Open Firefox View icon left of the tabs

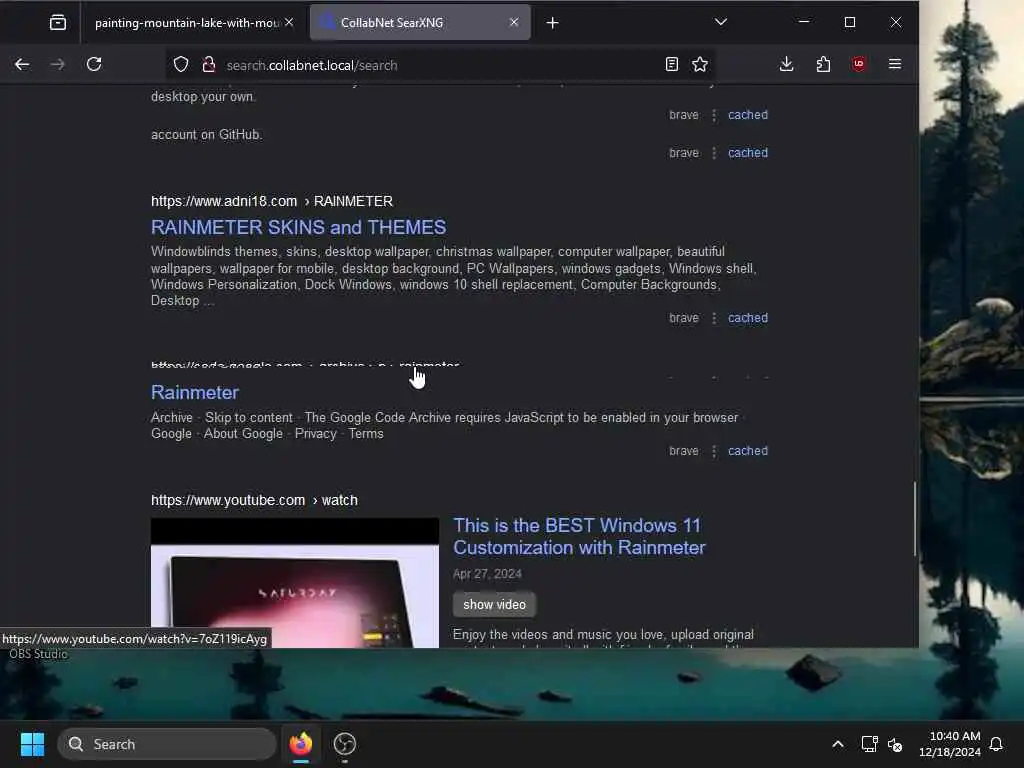[x=57, y=23]
